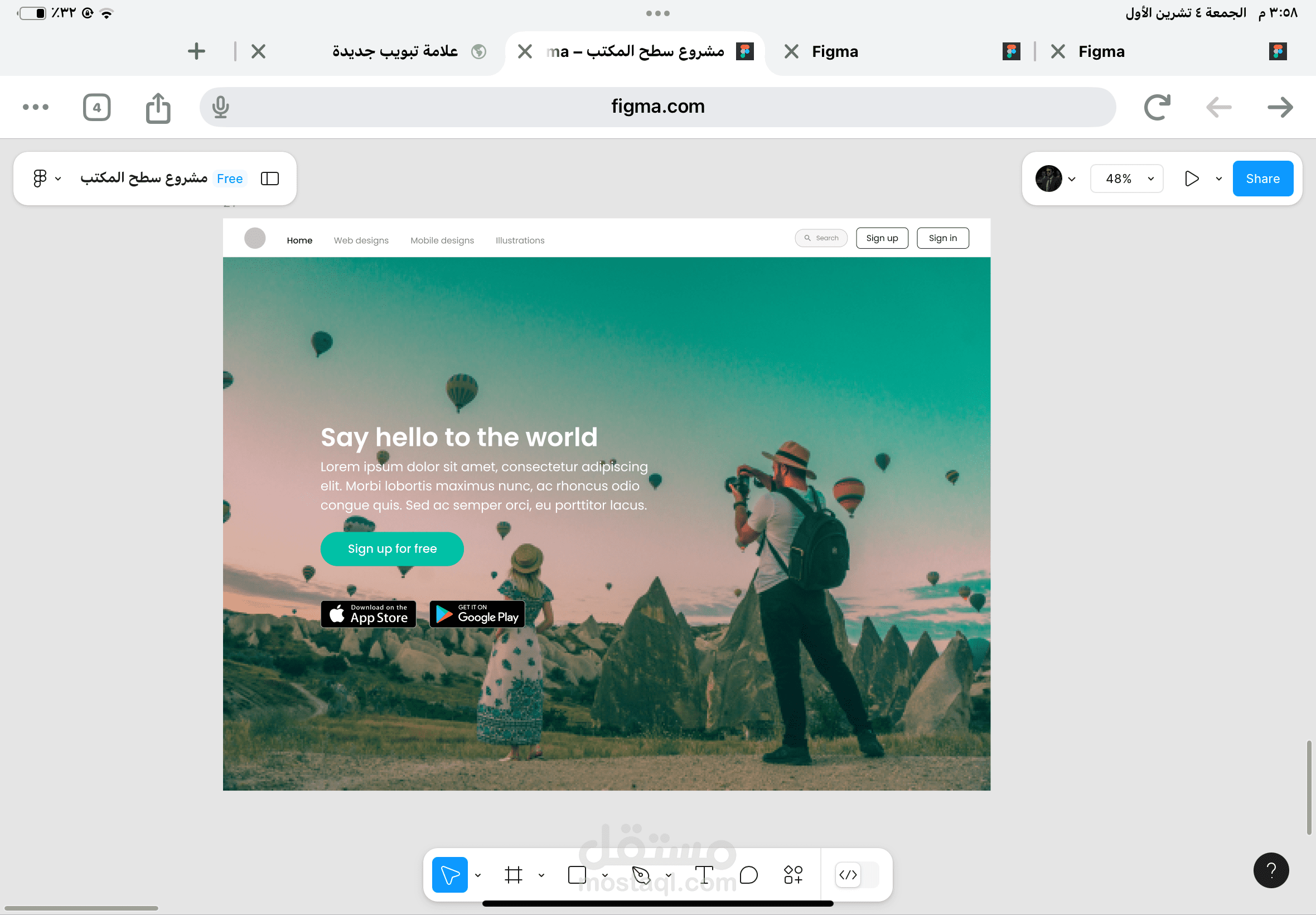
Task: Click the Search field in the design
Action: pos(821,238)
